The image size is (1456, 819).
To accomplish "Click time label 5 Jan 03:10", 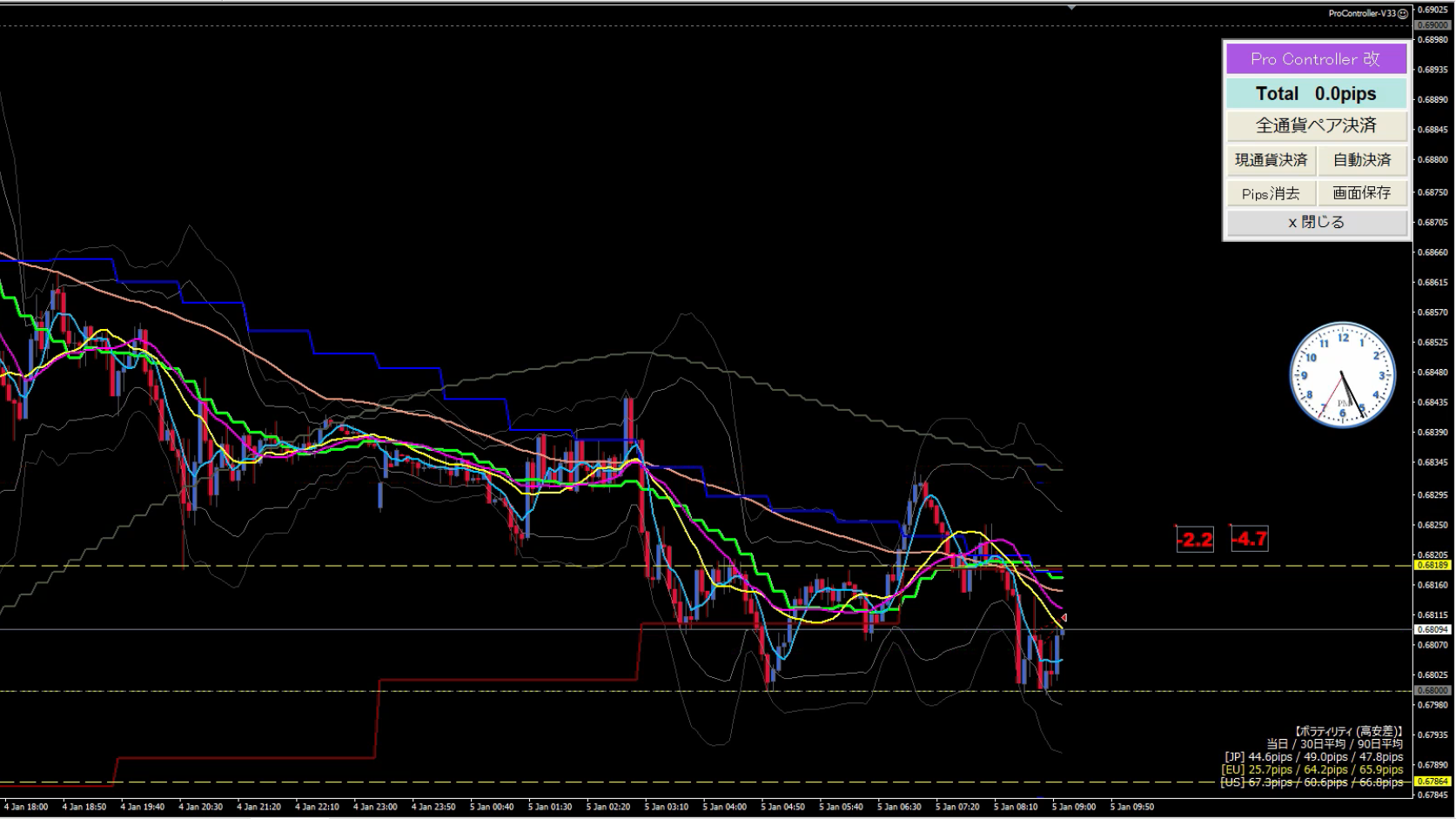I will tap(667, 808).
